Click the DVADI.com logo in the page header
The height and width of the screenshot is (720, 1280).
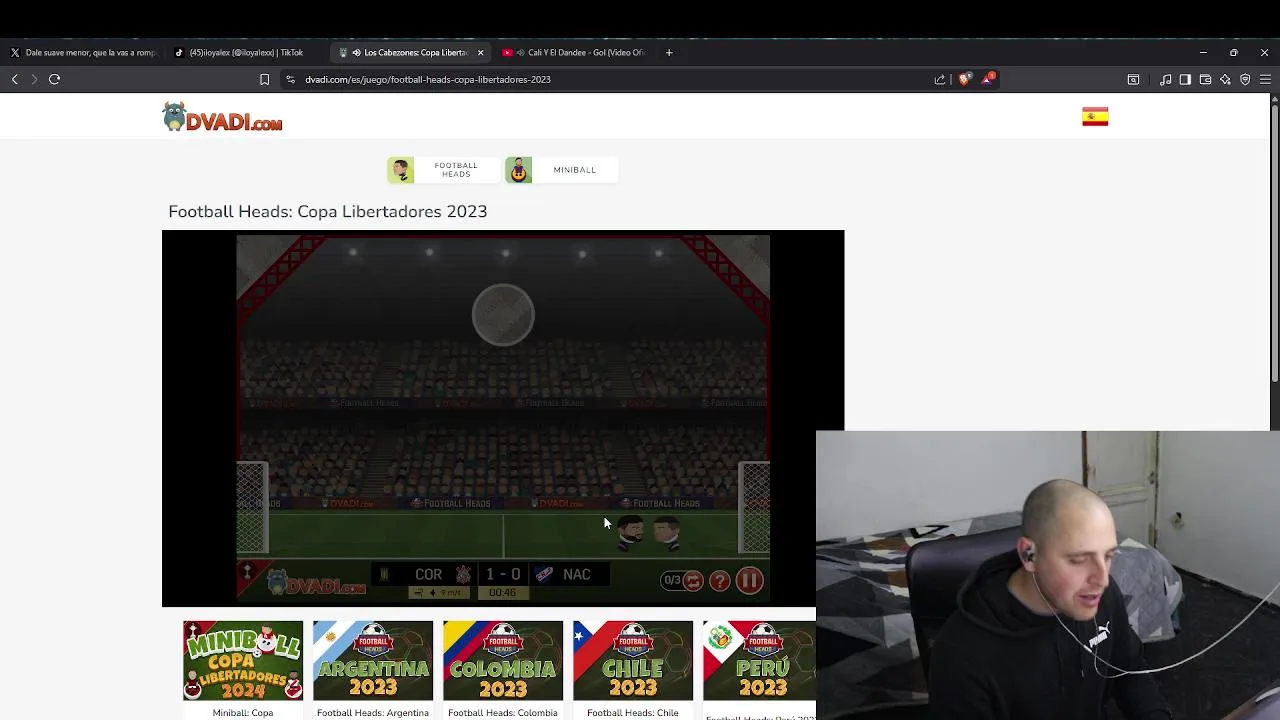pyautogui.click(x=222, y=118)
